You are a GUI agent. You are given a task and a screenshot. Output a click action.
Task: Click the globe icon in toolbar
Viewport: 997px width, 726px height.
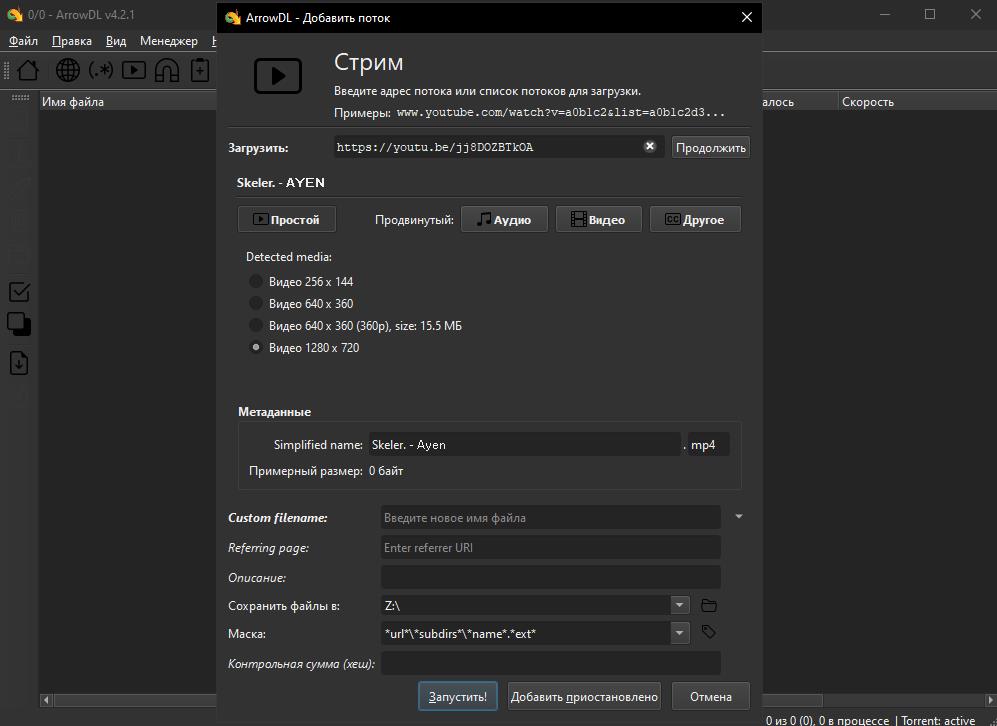(x=68, y=70)
